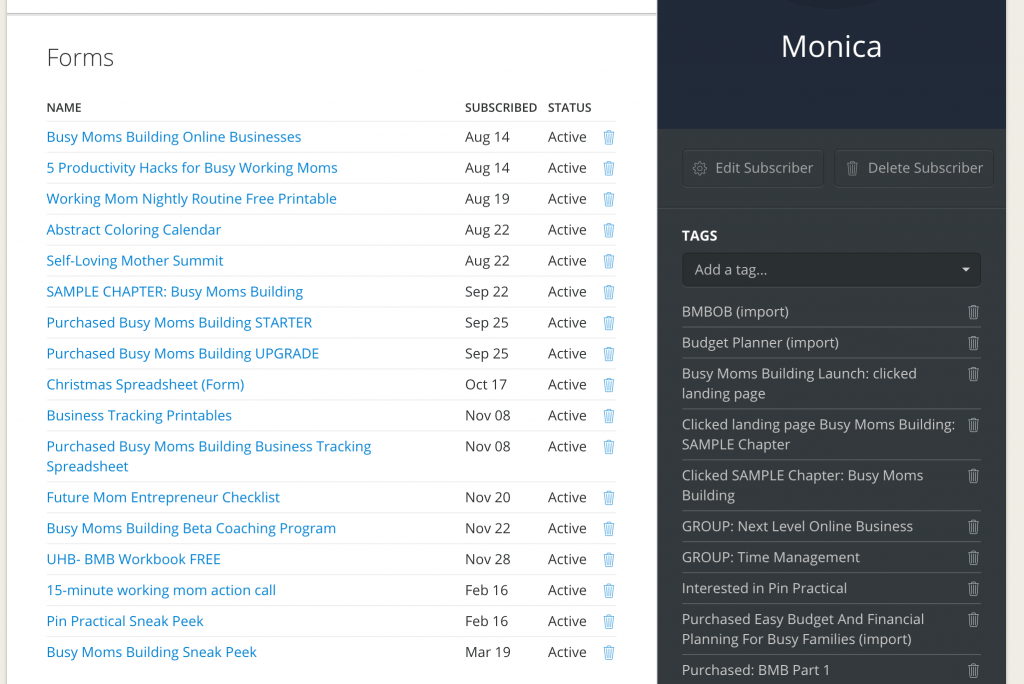1024x684 pixels.
Task: Click the GROUP: Time Management tag text
Action: tap(771, 558)
